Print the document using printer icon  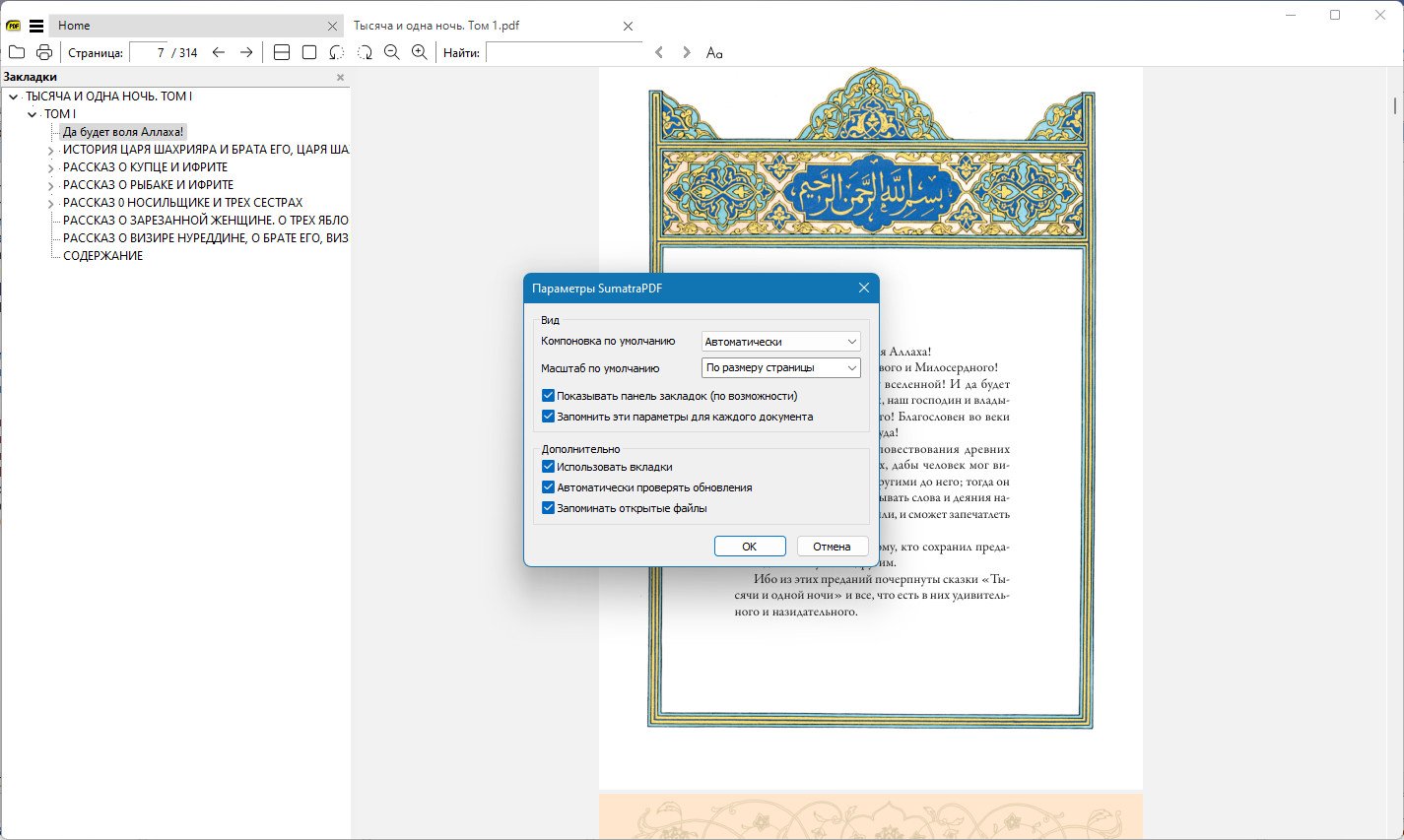point(44,52)
